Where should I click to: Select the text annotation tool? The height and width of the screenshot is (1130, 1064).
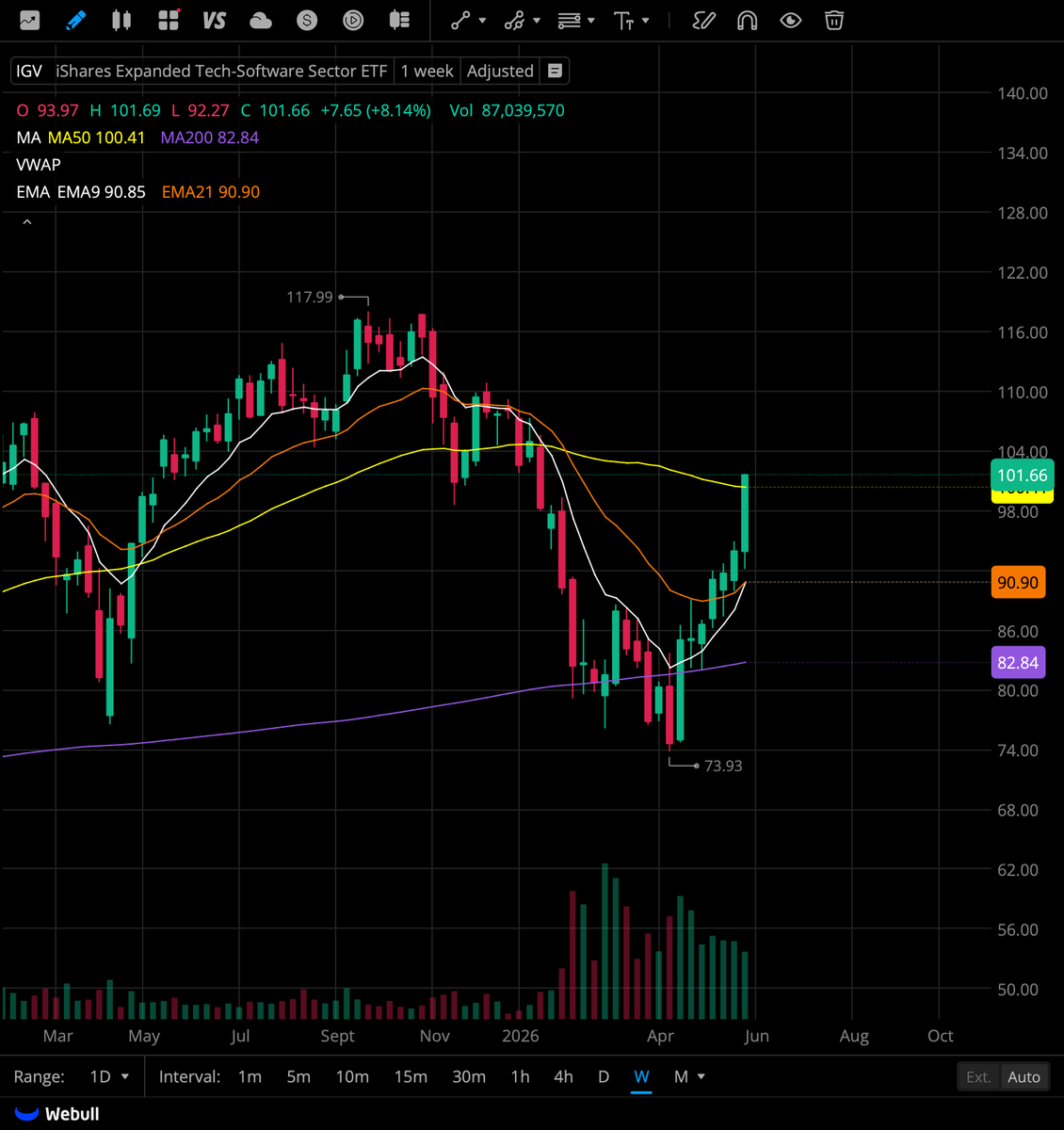click(623, 21)
